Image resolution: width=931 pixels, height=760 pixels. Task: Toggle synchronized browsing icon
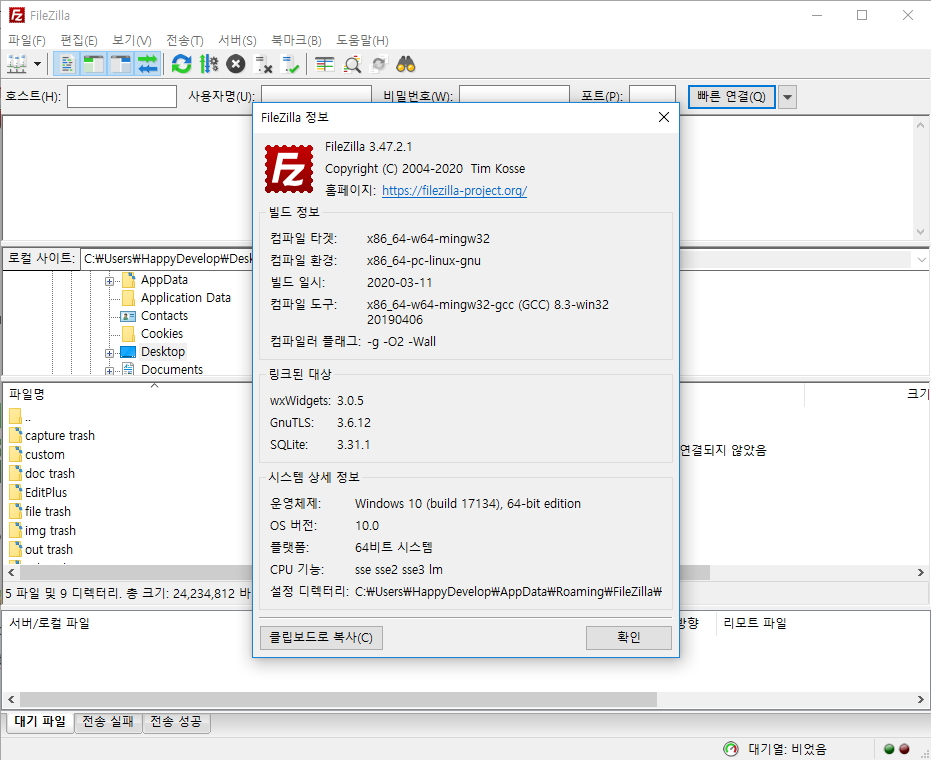tap(379, 64)
